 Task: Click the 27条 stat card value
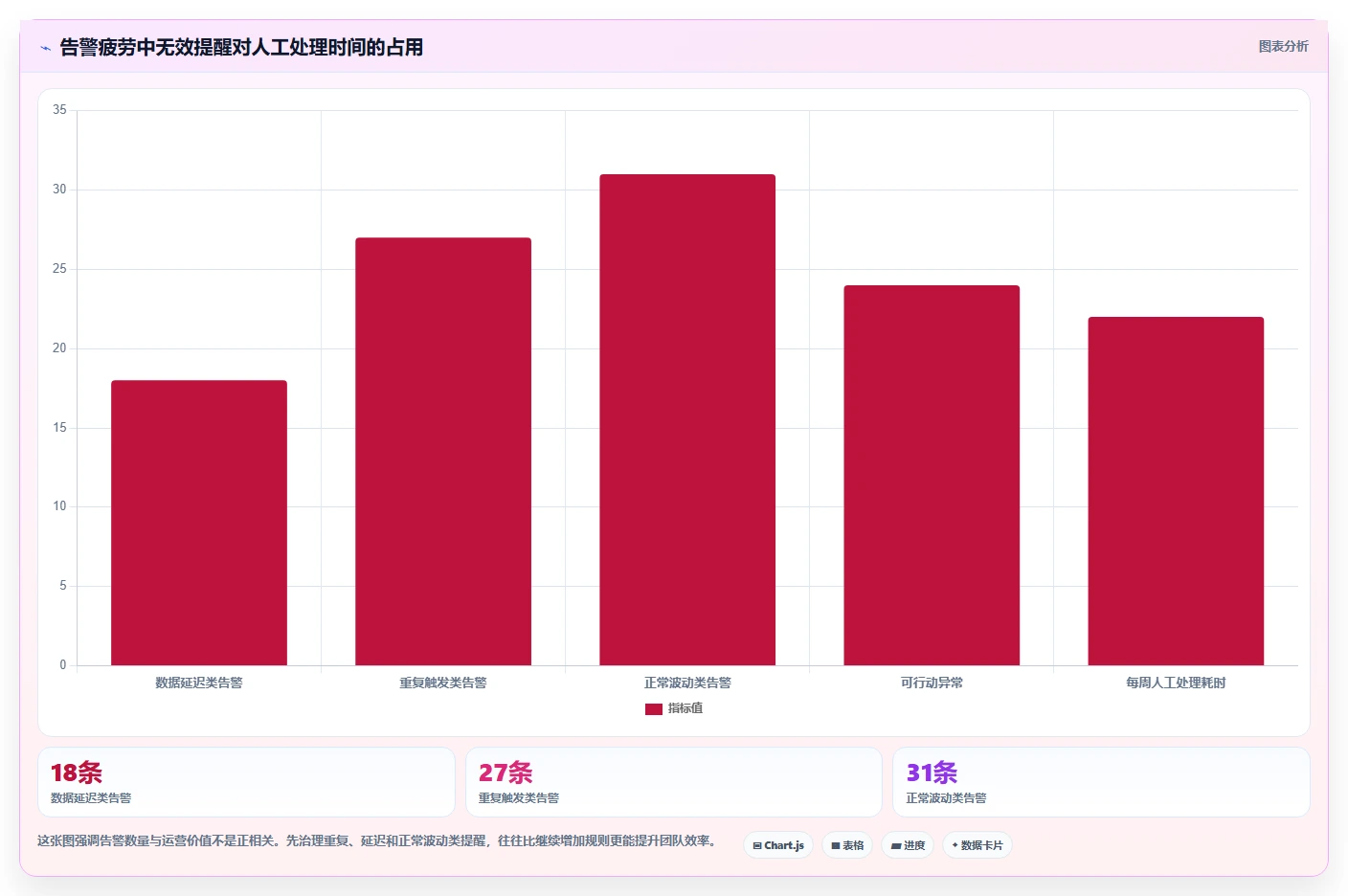point(505,773)
